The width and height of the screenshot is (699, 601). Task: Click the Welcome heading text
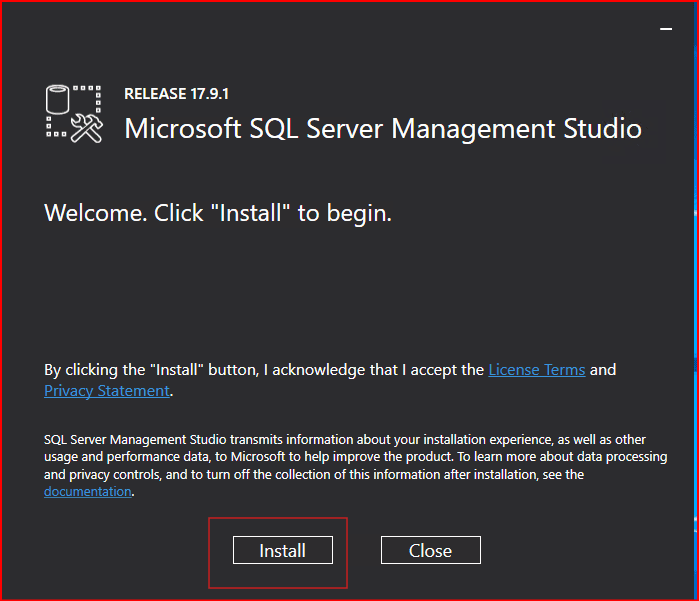pyautogui.click(x=217, y=214)
